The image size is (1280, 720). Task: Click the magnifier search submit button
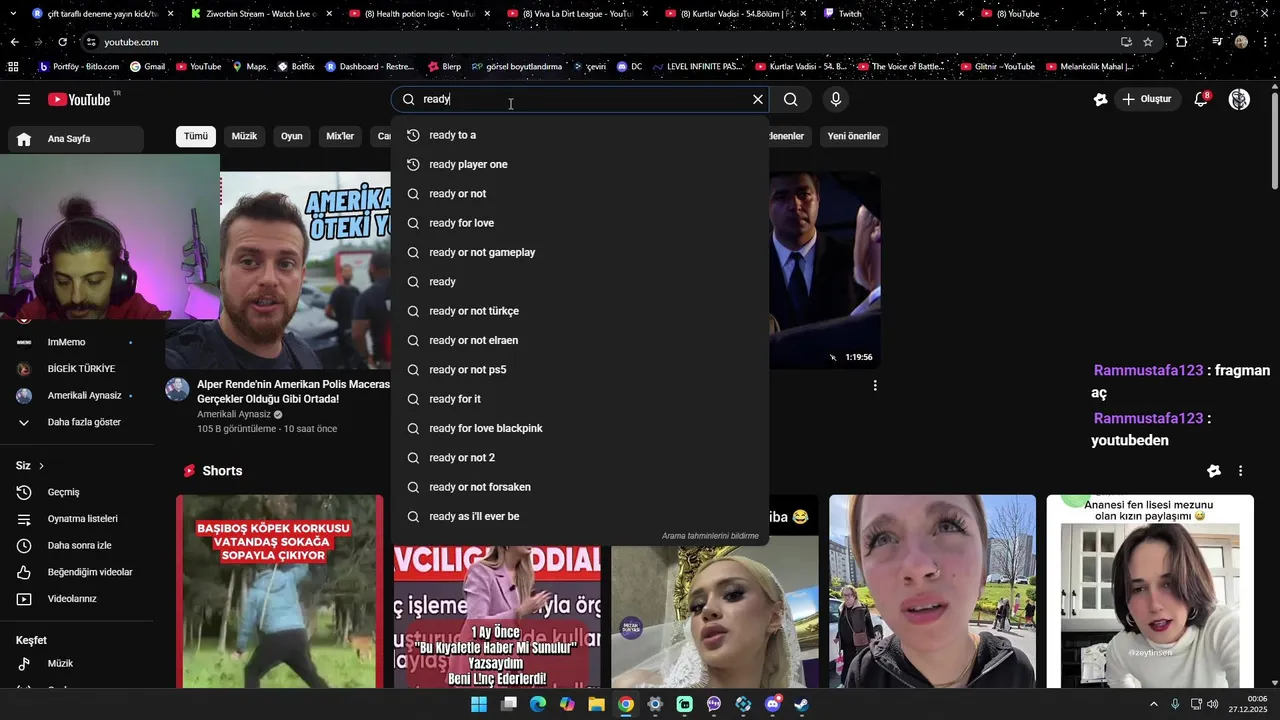790,99
